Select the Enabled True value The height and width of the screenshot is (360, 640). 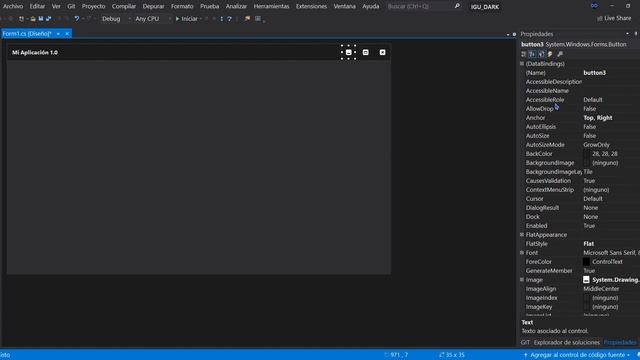click(589, 226)
